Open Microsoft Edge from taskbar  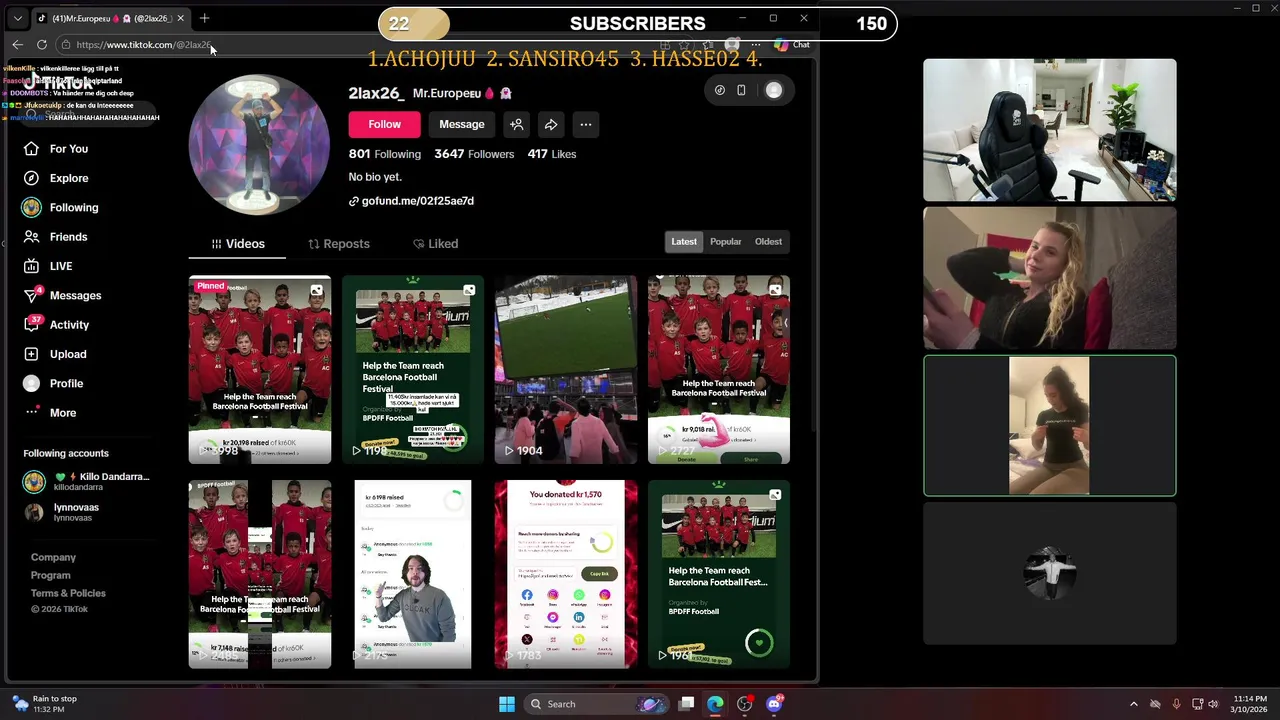tap(715, 704)
